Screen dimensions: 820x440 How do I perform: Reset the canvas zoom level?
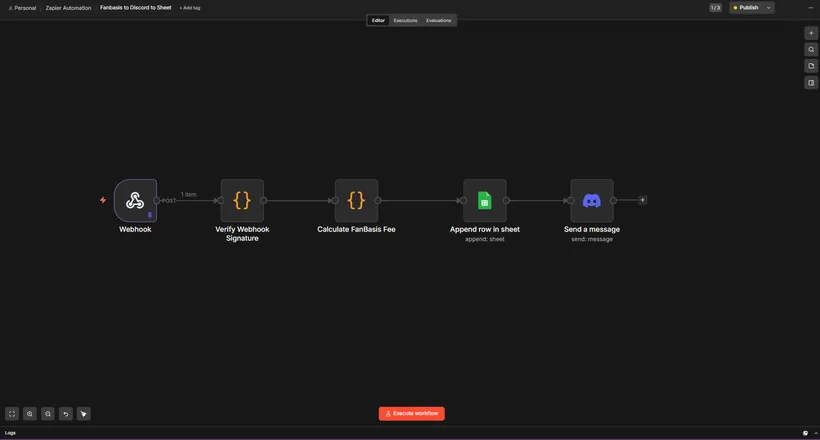(65, 414)
